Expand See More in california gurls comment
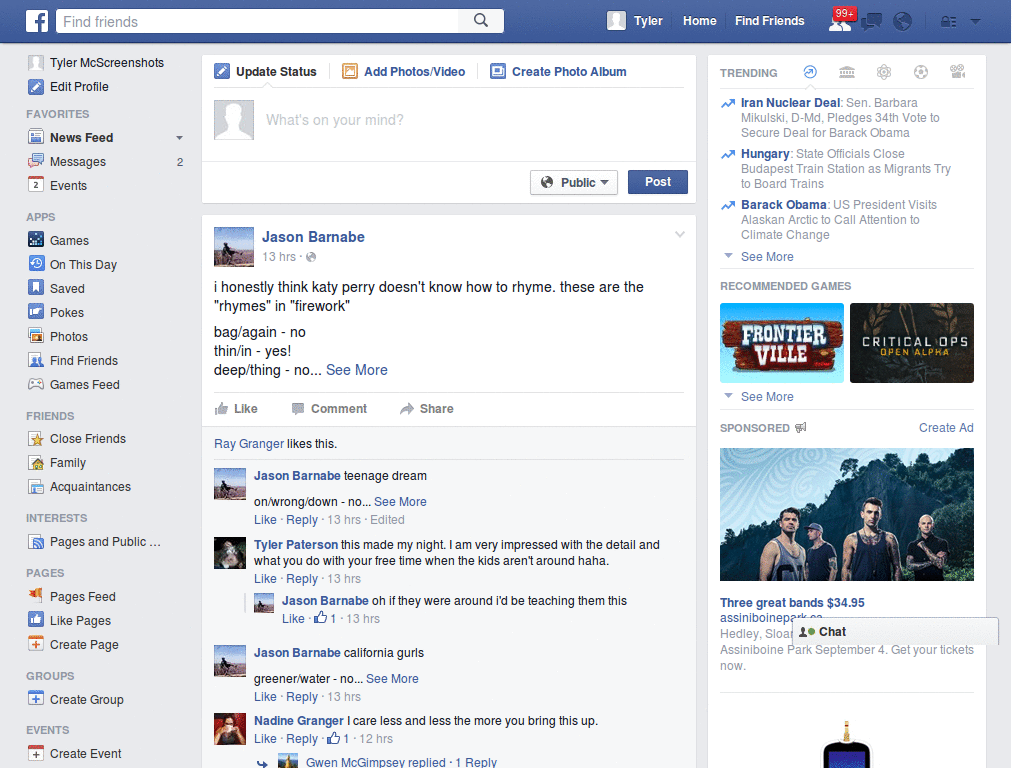Screen dimensions: 1024x768 click(x=392, y=679)
